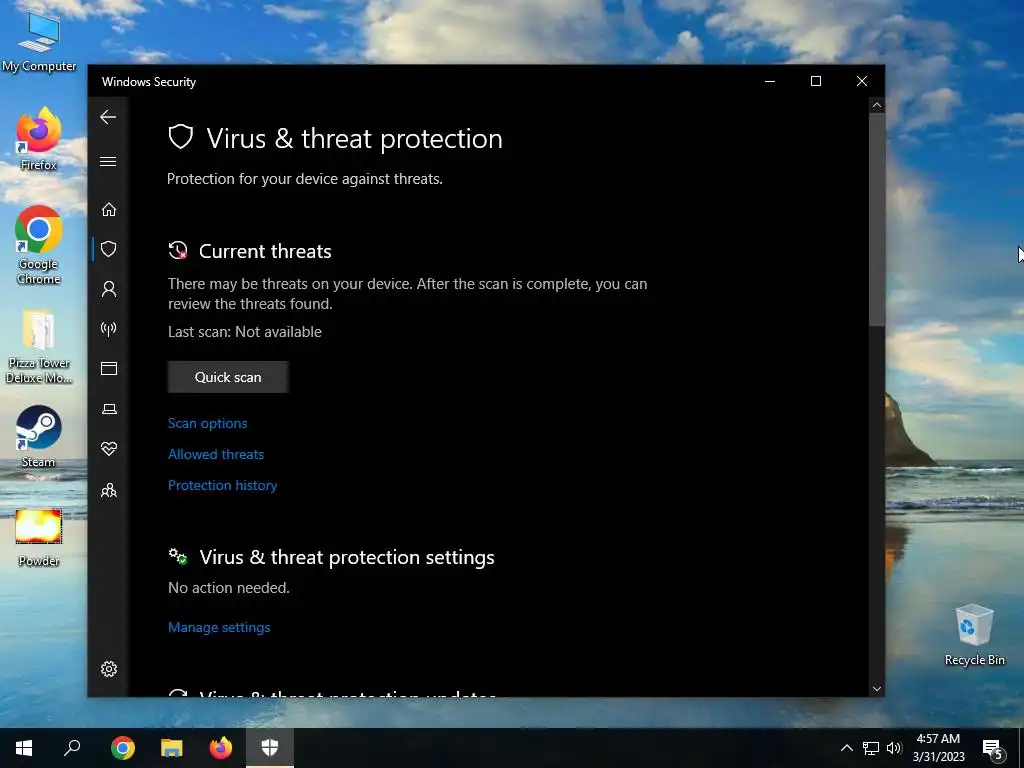The height and width of the screenshot is (768, 1024).
Task: Select the My Computer desktop icon
Action: coord(39,40)
